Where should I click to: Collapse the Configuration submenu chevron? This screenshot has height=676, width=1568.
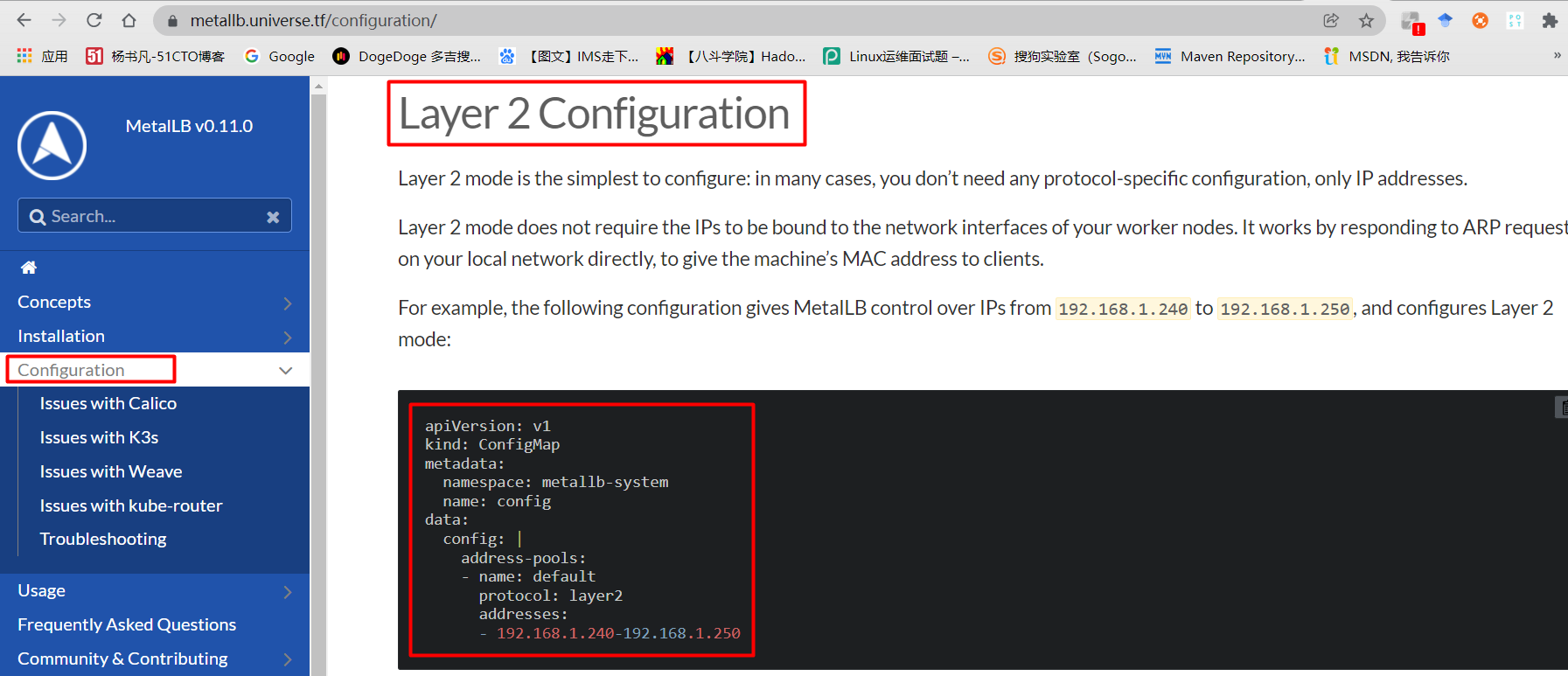[286, 371]
